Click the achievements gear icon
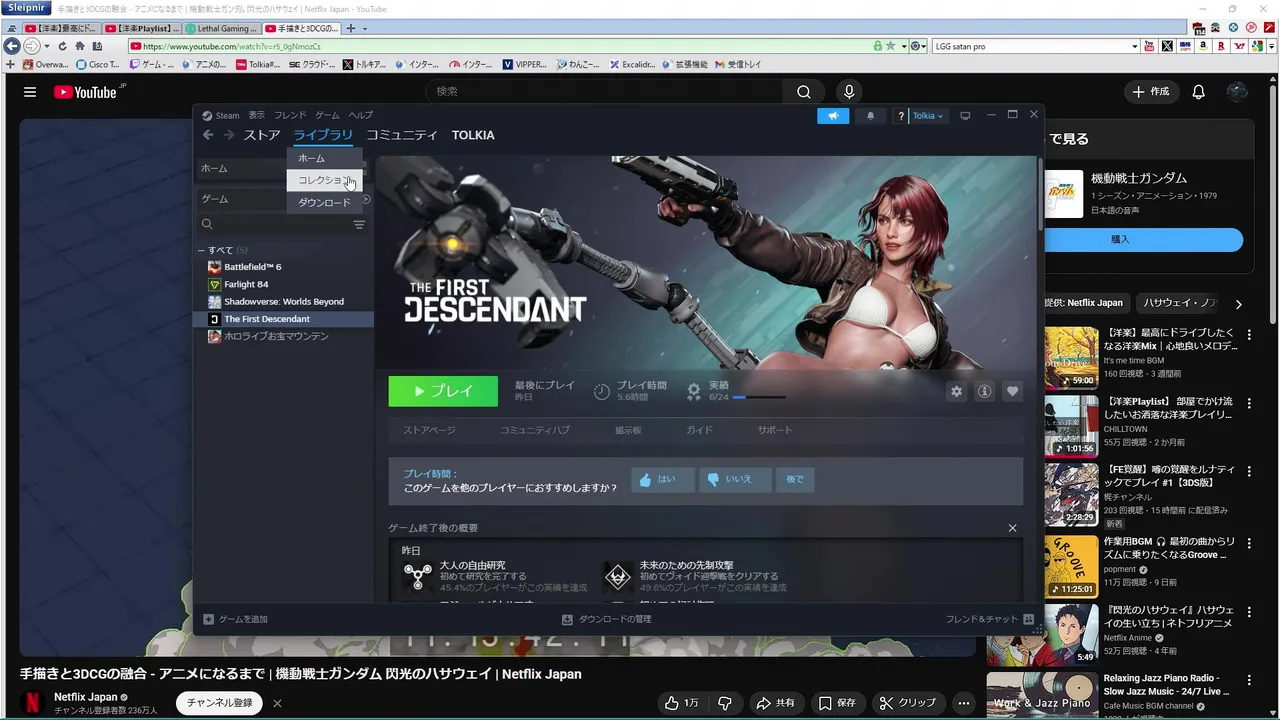This screenshot has width=1280, height=720. [x=694, y=391]
